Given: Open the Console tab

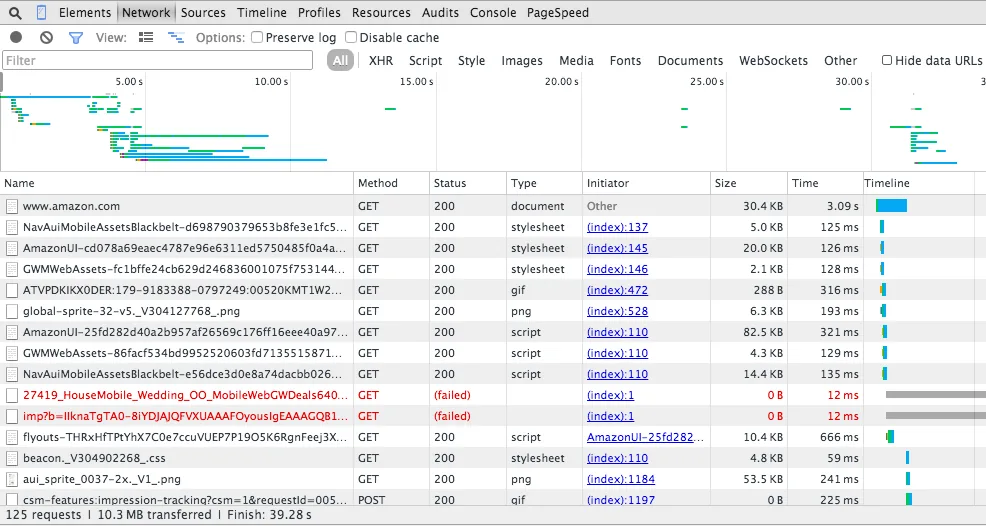Looking at the screenshot, I should coord(493,13).
